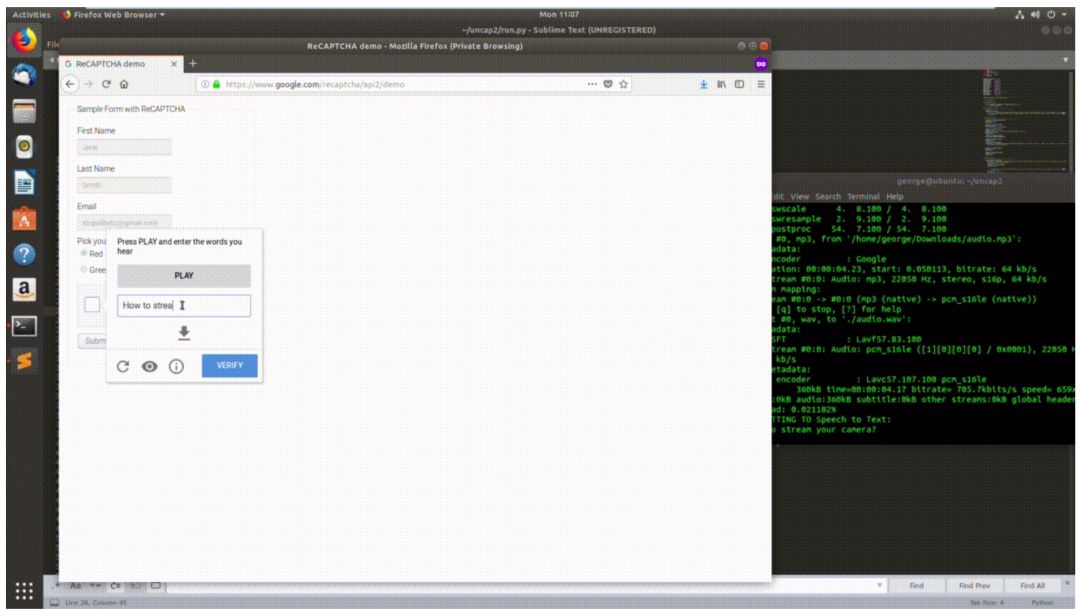Image resolution: width=1080 pixels, height=616 pixels.
Task: Show site information icon in URL bar
Action: [205, 84]
